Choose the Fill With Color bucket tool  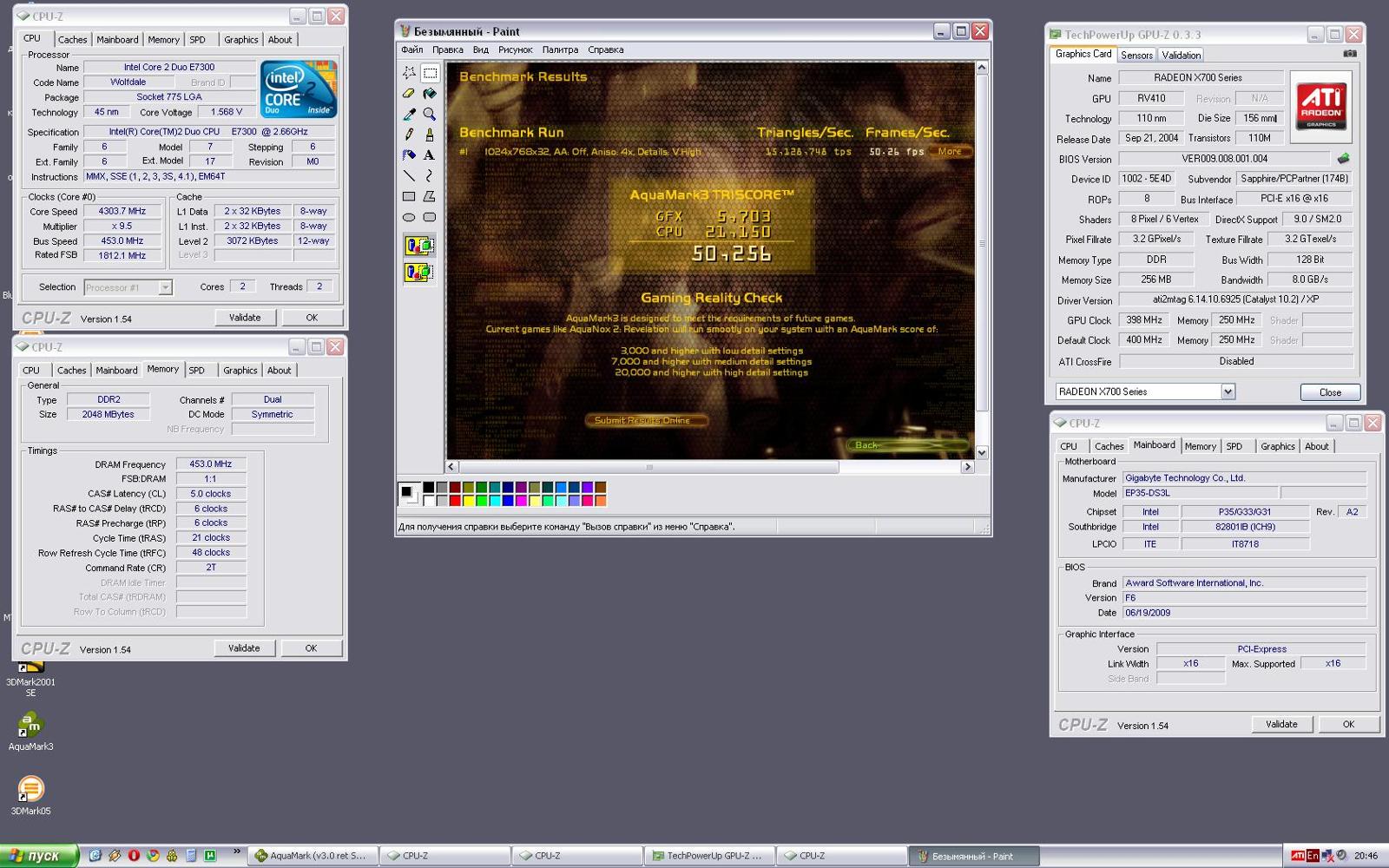pos(430,94)
